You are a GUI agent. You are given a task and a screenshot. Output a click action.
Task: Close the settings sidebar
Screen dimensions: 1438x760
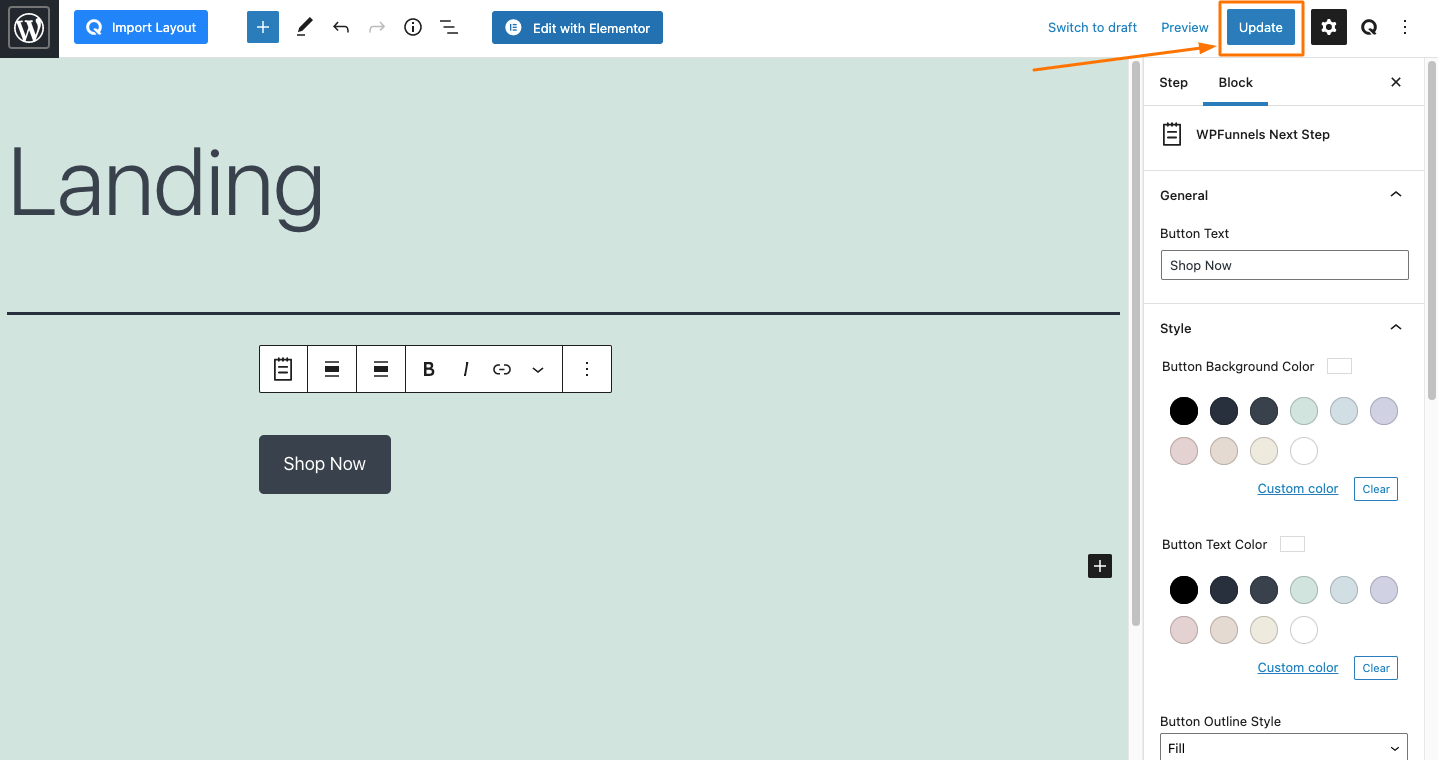click(x=1396, y=82)
